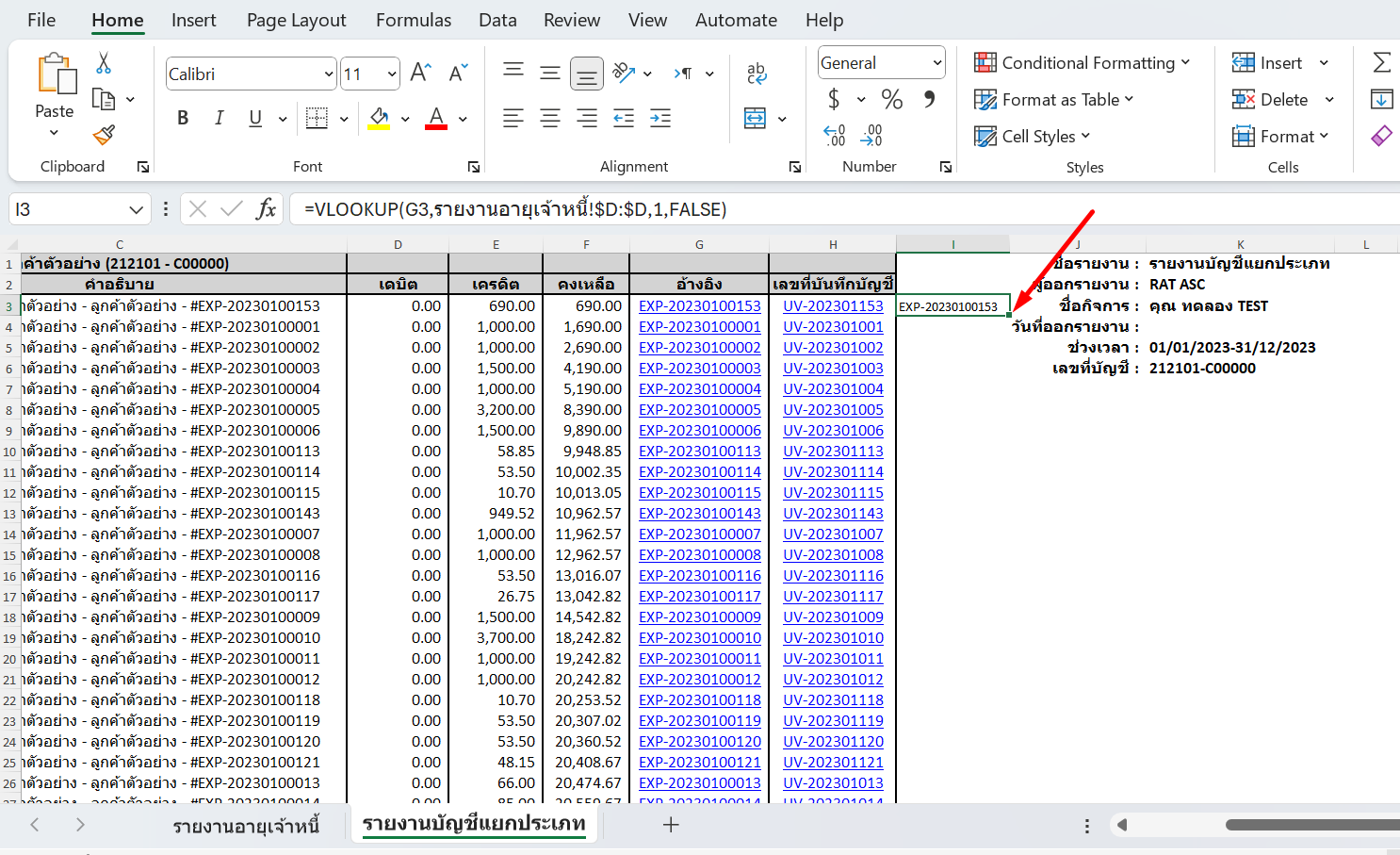Click the AutoSum sigma icon
Viewport: 1400px width, 855px height.
pos(1381,62)
